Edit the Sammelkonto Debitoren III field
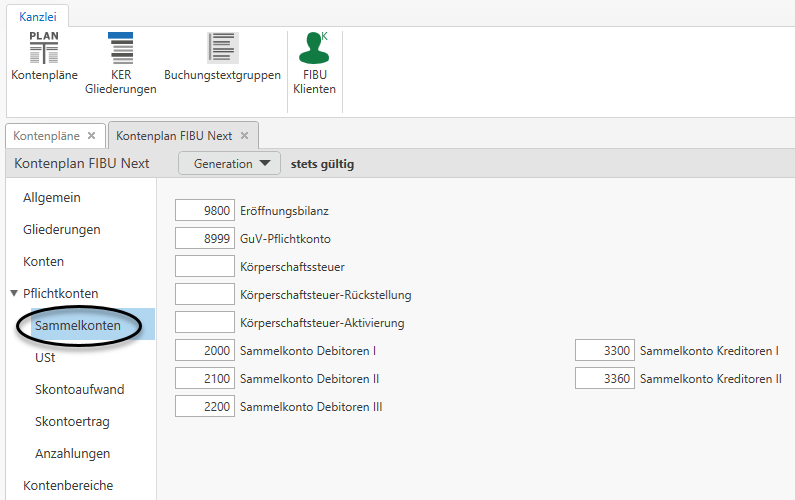The image size is (795, 500). 205,407
